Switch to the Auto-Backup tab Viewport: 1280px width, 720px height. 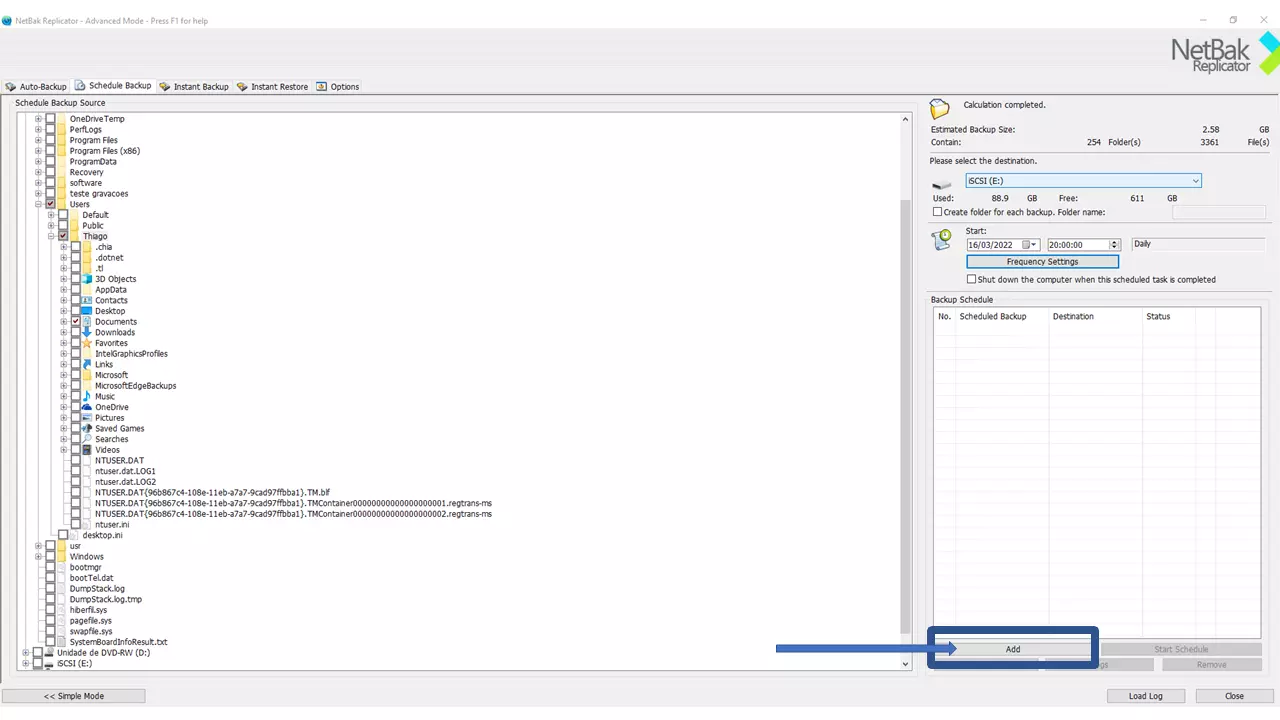(x=36, y=87)
